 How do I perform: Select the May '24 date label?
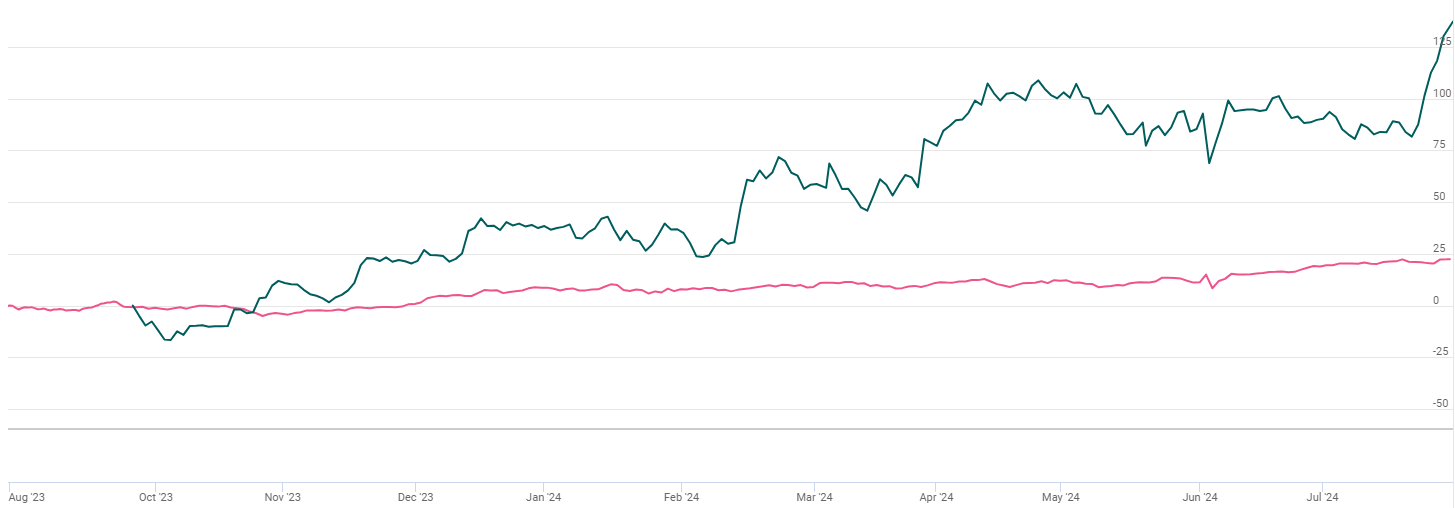(x=1061, y=497)
